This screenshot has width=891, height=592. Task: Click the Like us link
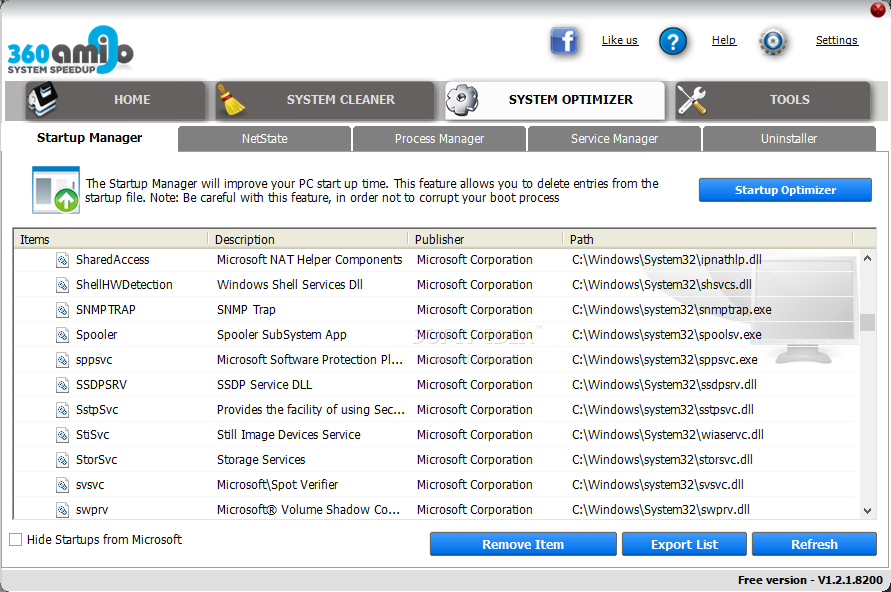620,40
